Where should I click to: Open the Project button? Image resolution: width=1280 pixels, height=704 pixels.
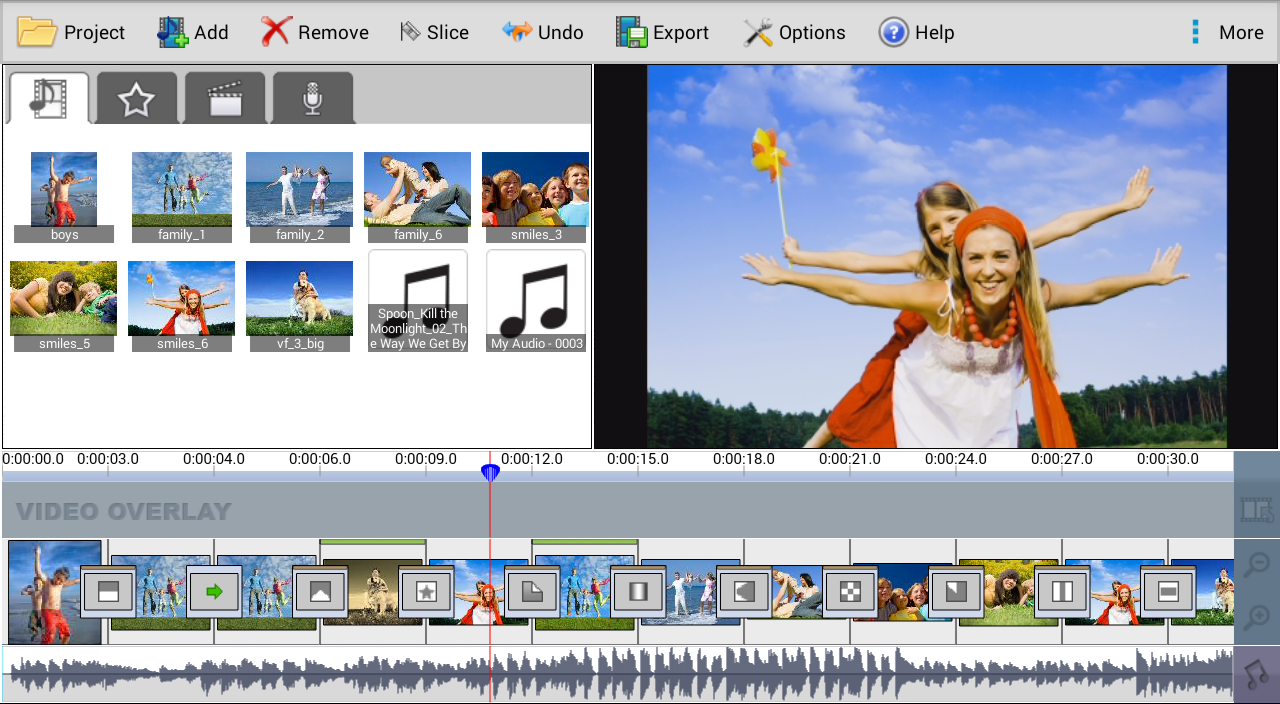click(x=71, y=31)
